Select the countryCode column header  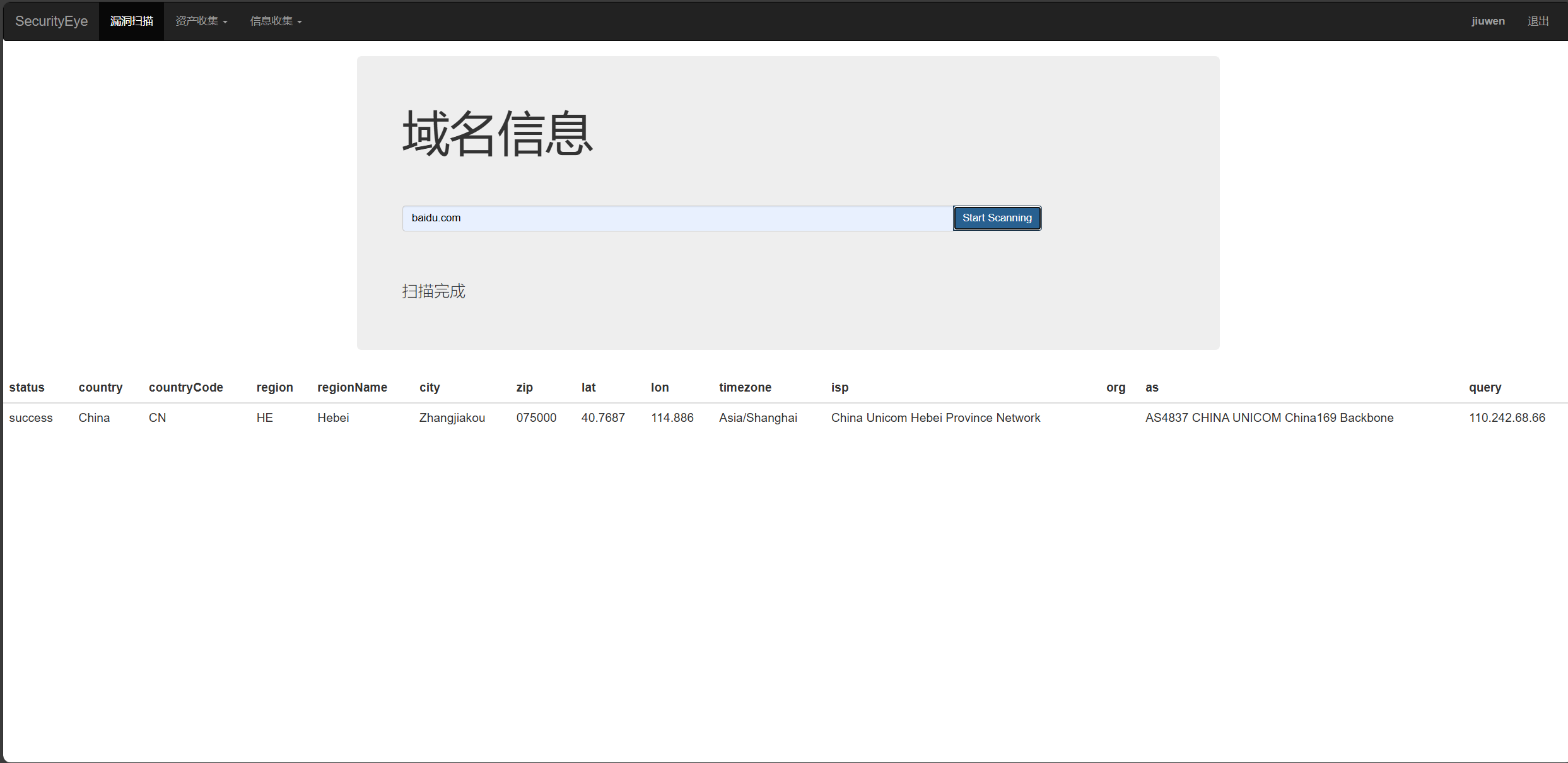185,387
